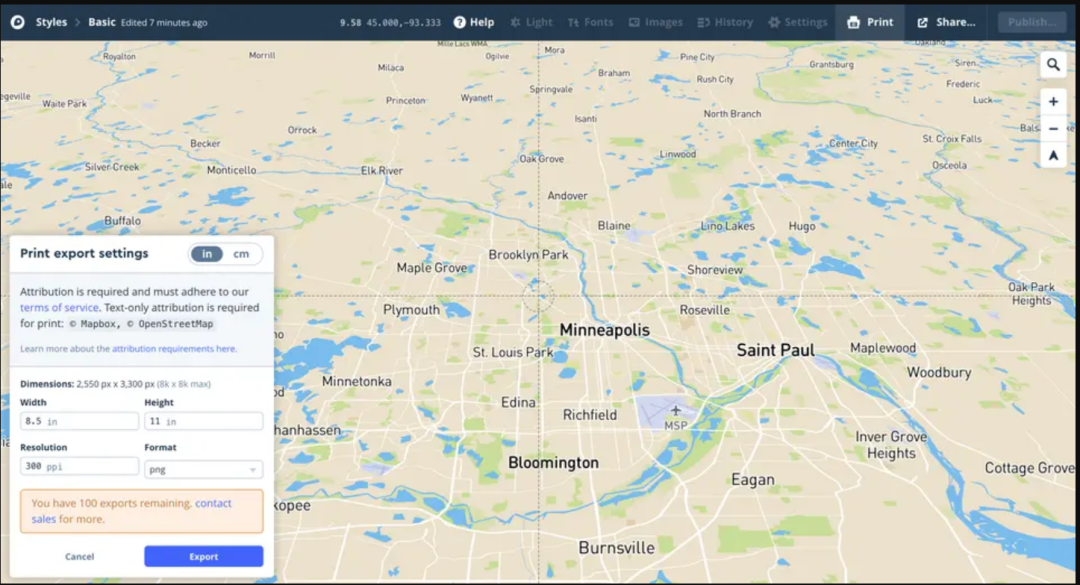Image resolution: width=1080 pixels, height=585 pixels.
Task: Click the Width input field
Action: pos(79,421)
